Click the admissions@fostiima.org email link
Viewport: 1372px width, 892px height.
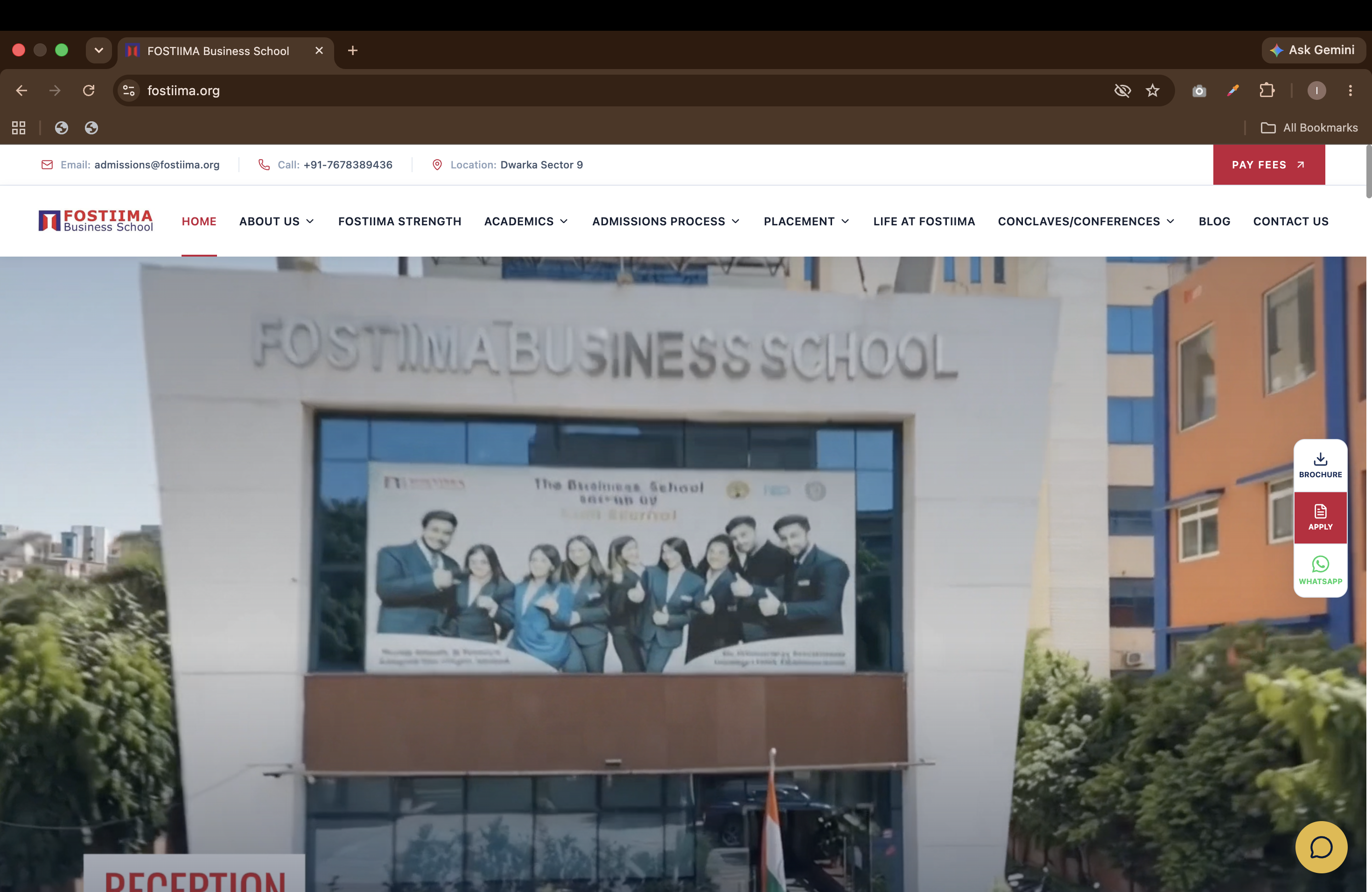click(157, 165)
